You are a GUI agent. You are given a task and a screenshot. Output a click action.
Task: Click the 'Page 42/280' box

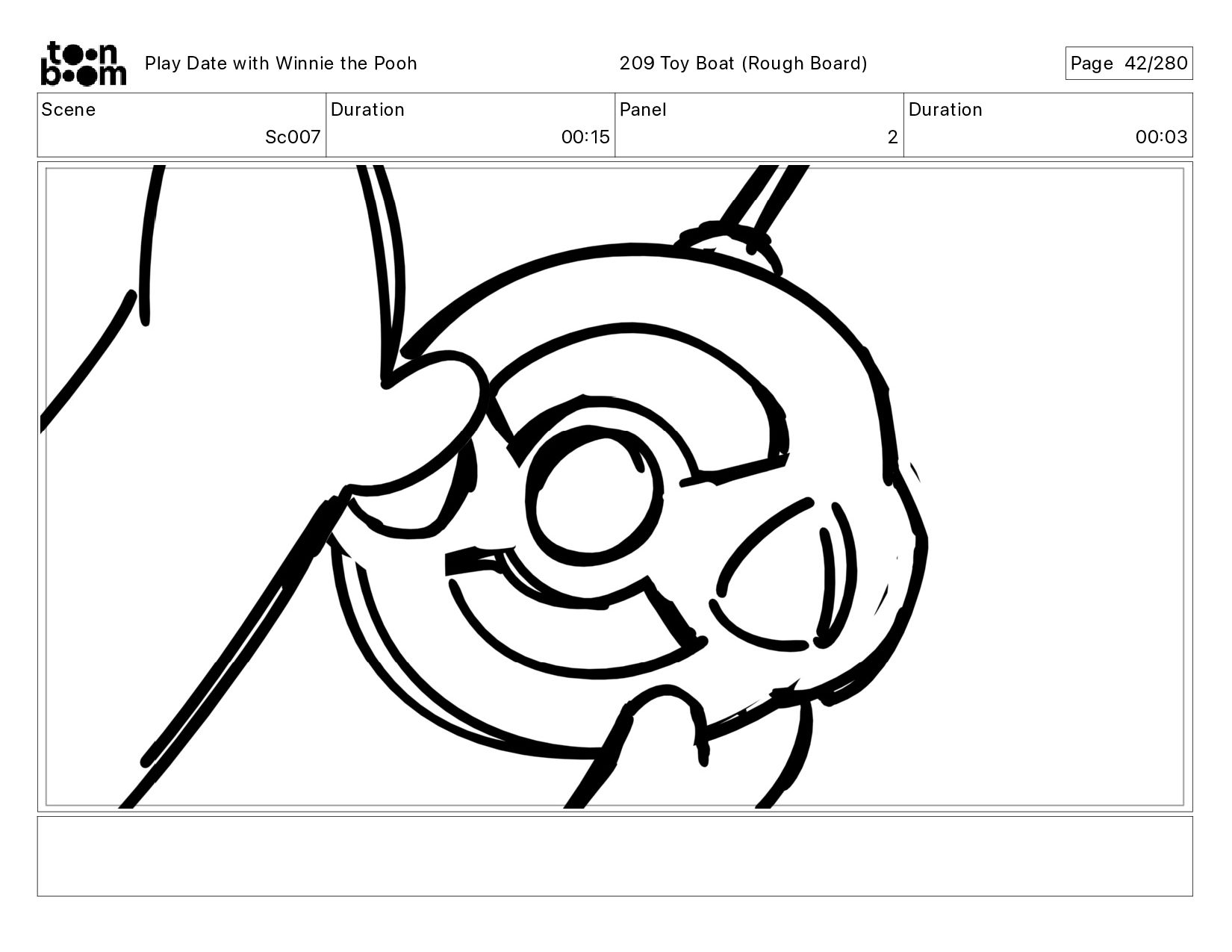(1129, 63)
